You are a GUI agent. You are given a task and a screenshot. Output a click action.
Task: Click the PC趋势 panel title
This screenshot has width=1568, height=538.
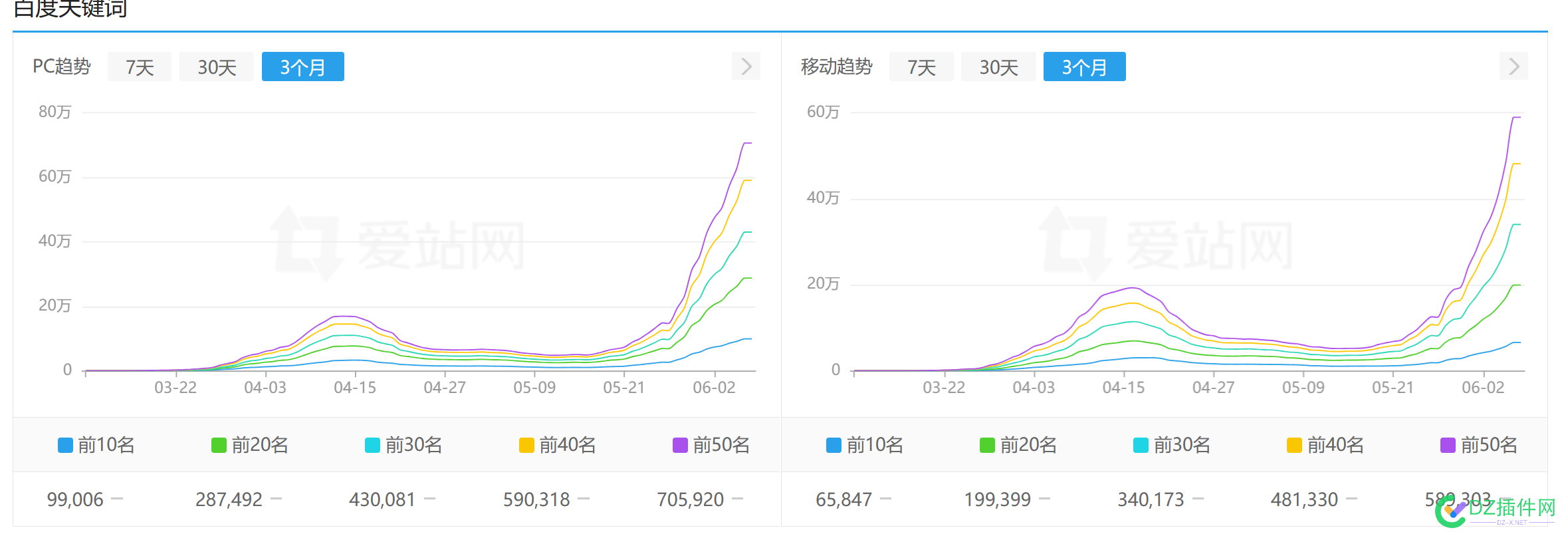pyautogui.click(x=61, y=67)
